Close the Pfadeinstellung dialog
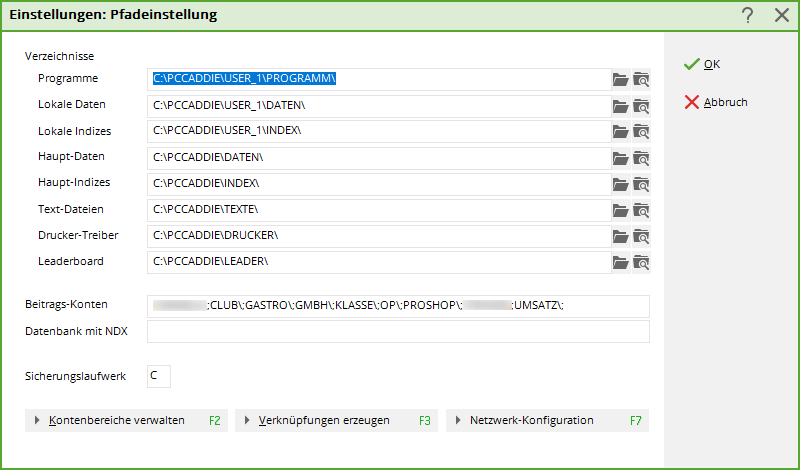The width and height of the screenshot is (800, 470). [x=782, y=15]
